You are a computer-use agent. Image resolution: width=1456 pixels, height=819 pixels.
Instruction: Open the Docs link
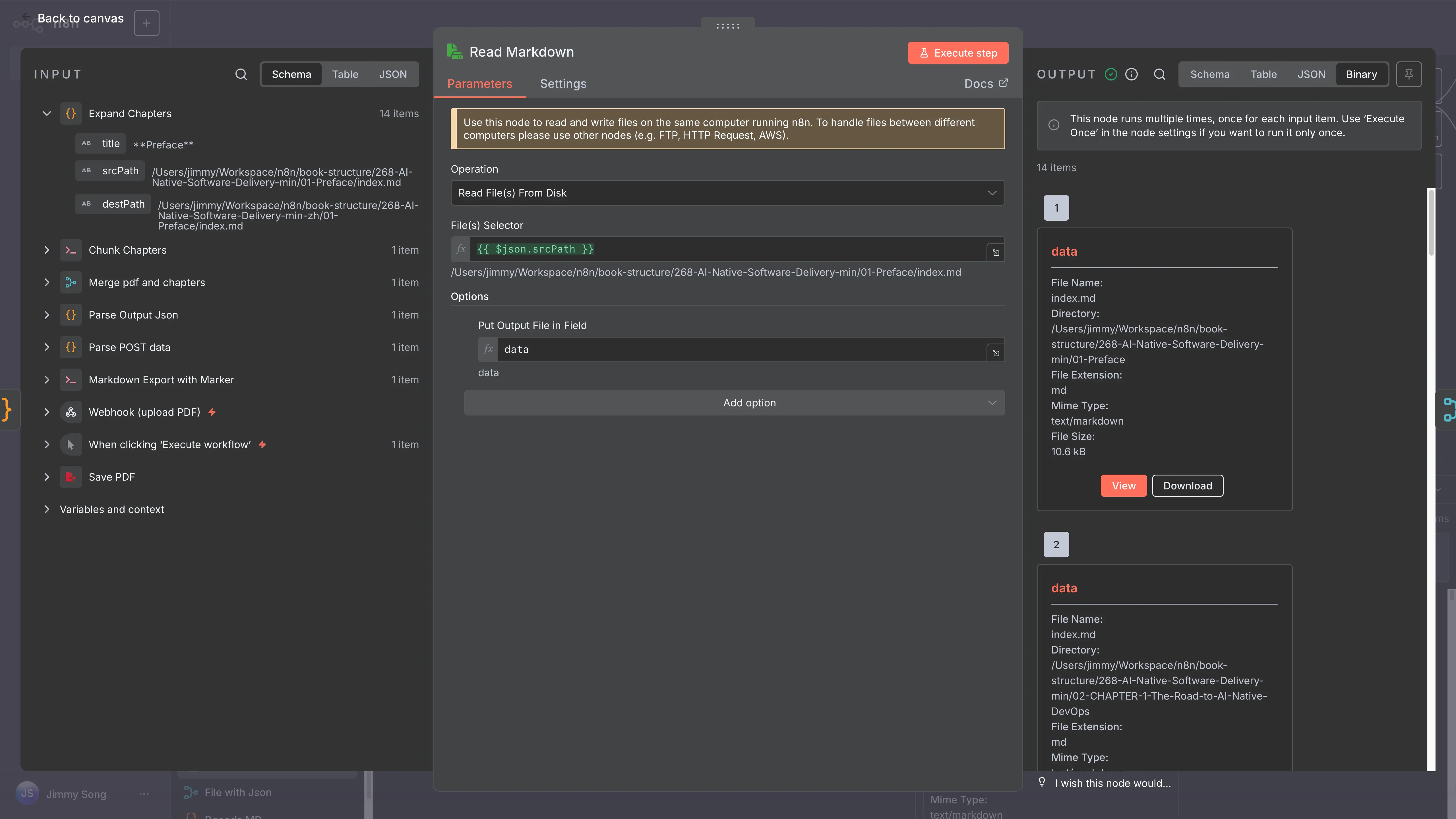tap(986, 84)
